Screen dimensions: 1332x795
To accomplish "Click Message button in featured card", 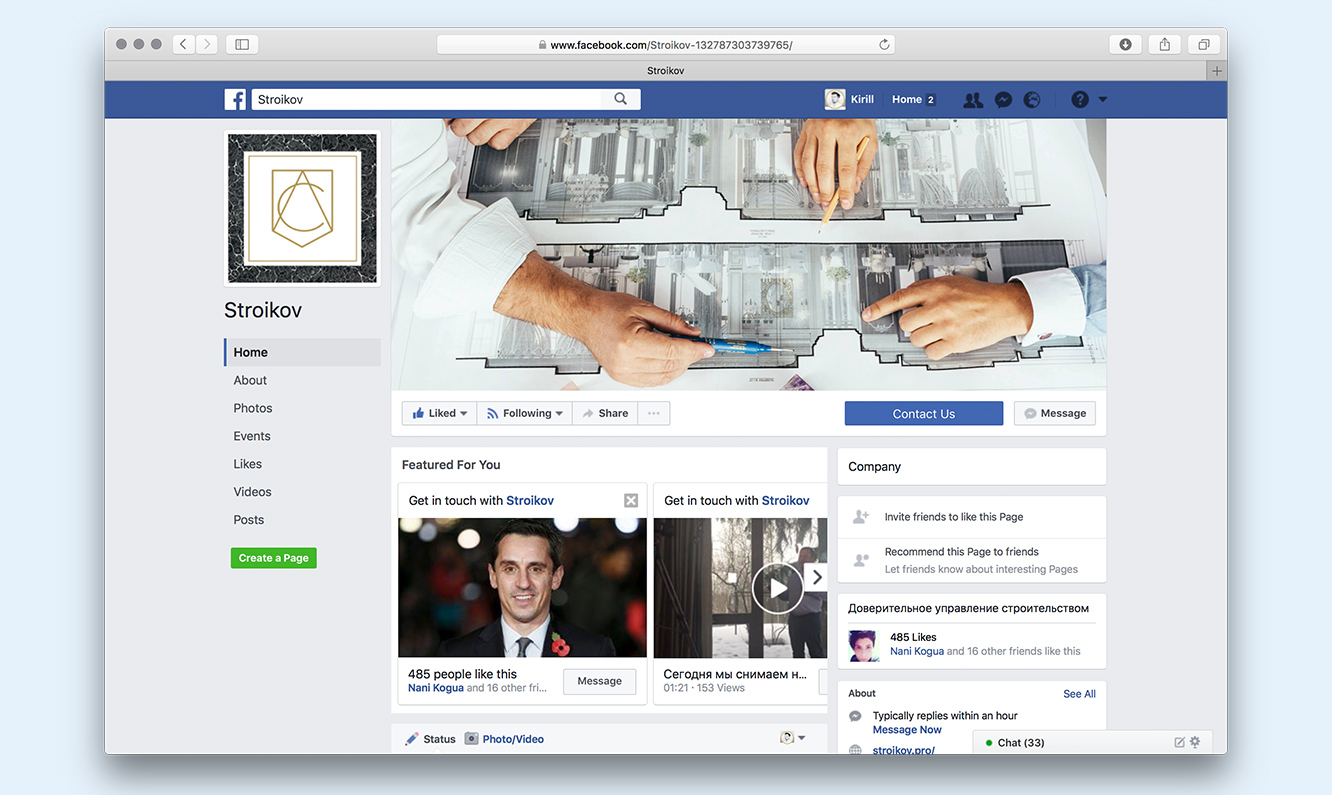I will click(600, 681).
